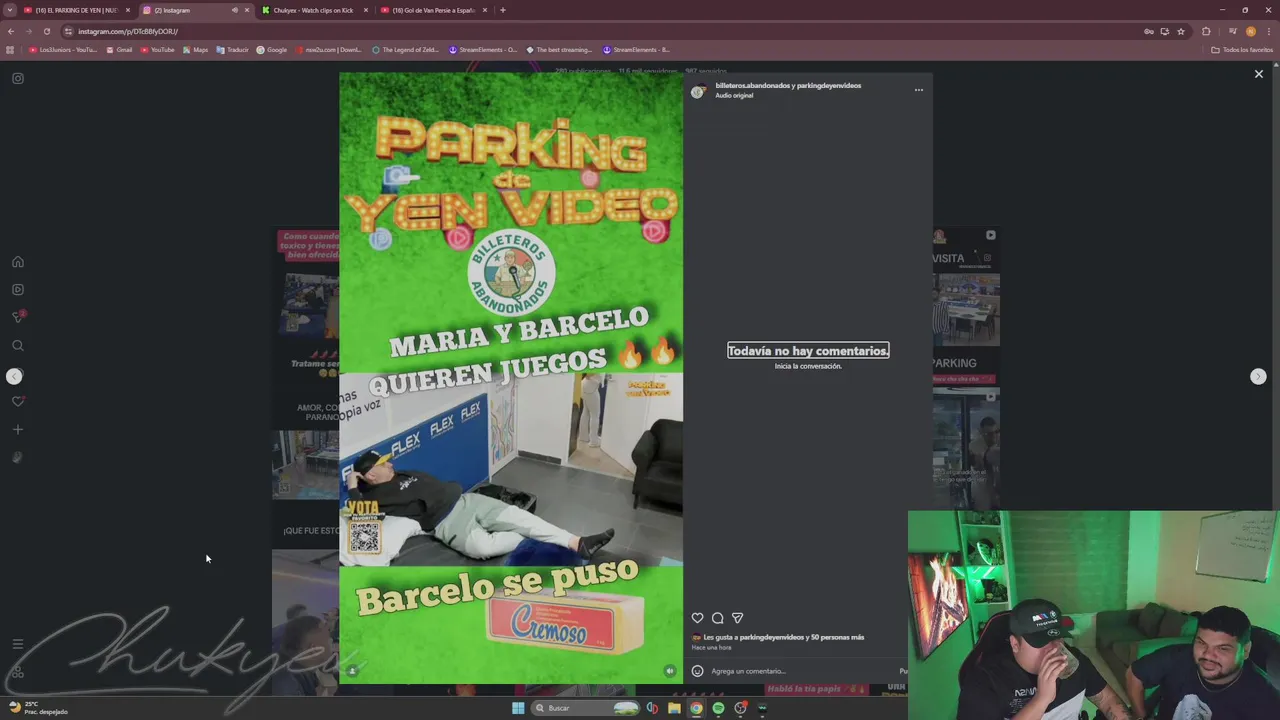
Task: Open Notifications heart icon in sidebar
Action: [x=18, y=402]
